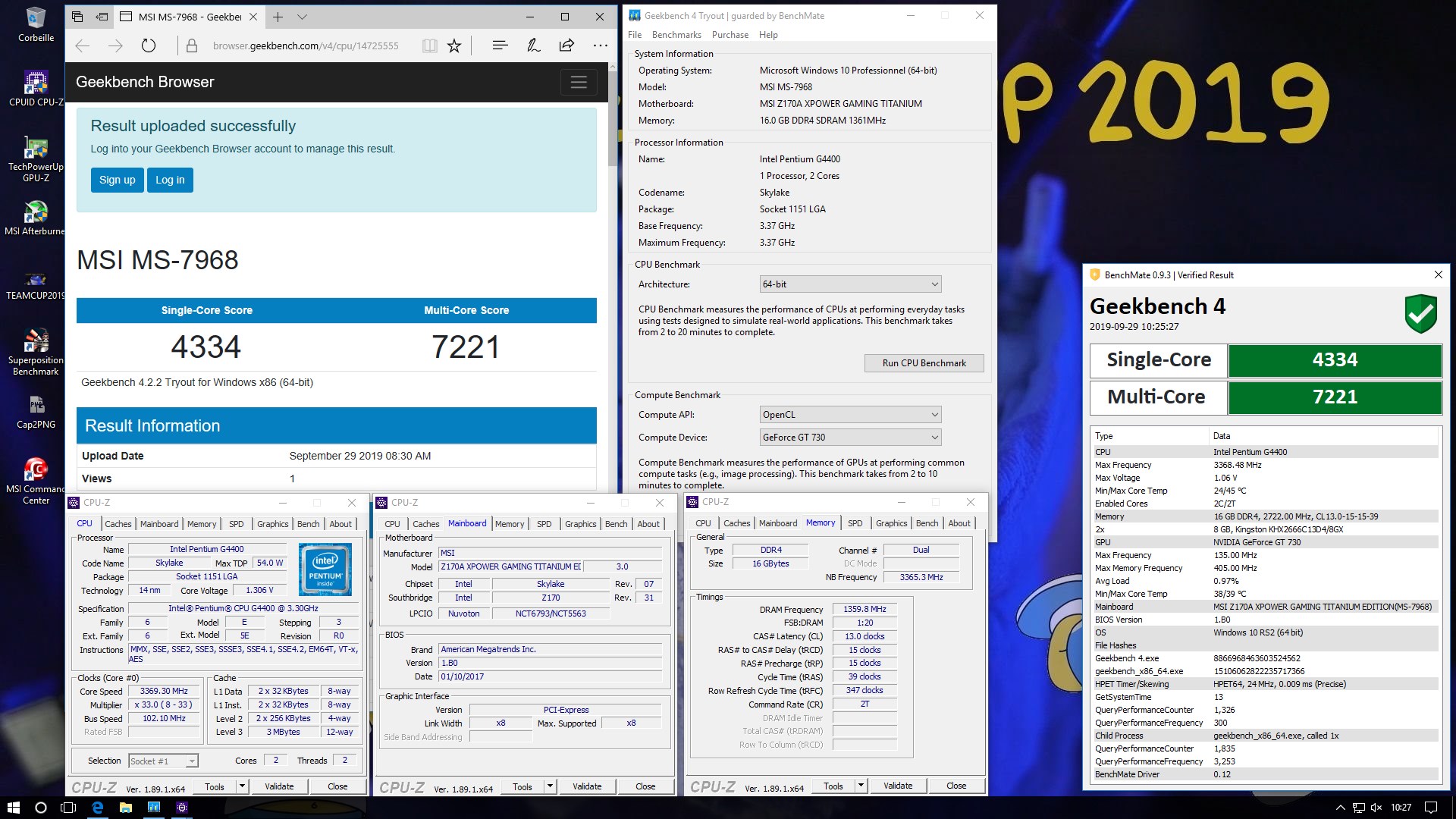Launch Superposition Benchmark shortcut
The width and height of the screenshot is (1456, 819).
(36, 352)
